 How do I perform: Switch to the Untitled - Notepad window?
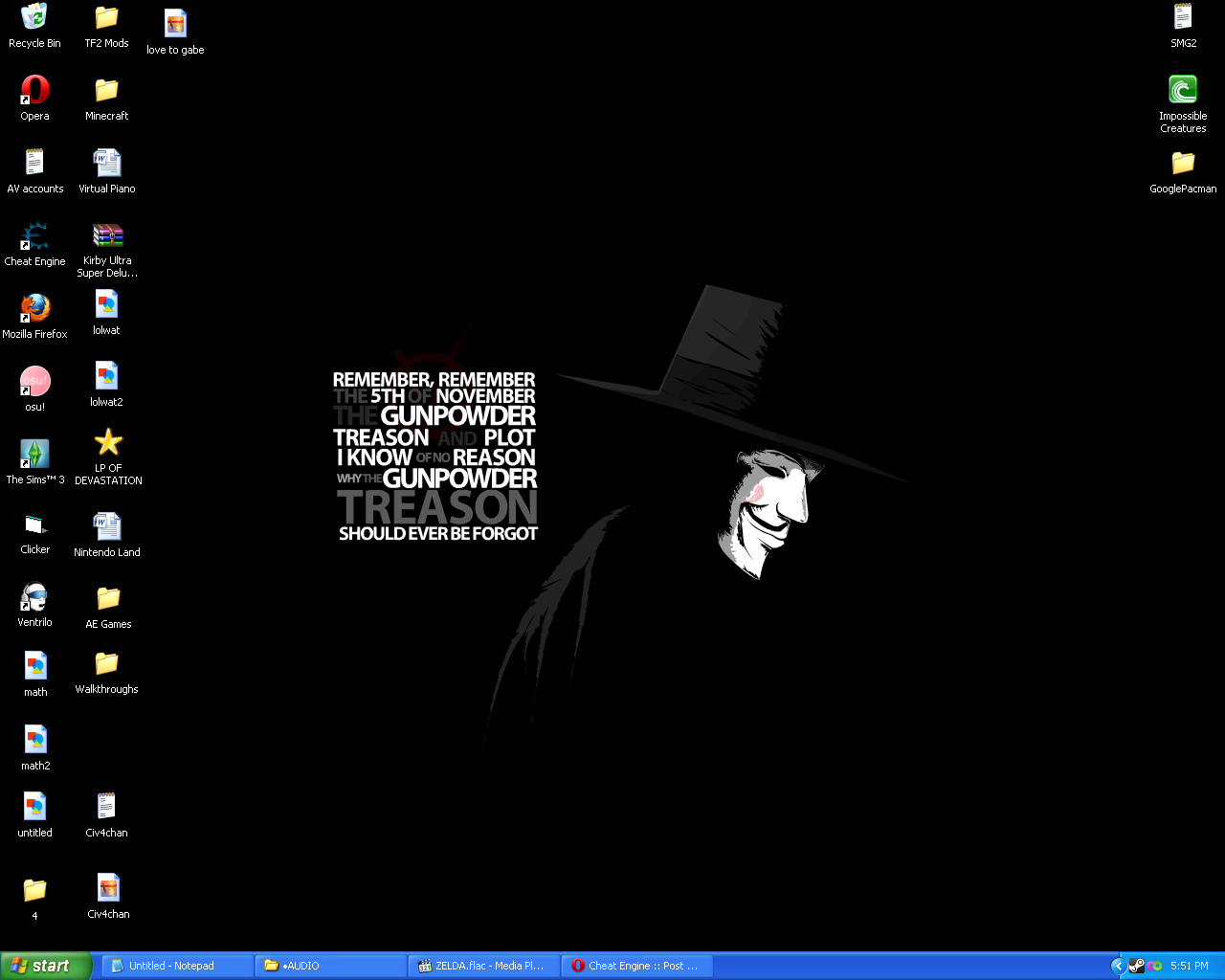point(175,966)
